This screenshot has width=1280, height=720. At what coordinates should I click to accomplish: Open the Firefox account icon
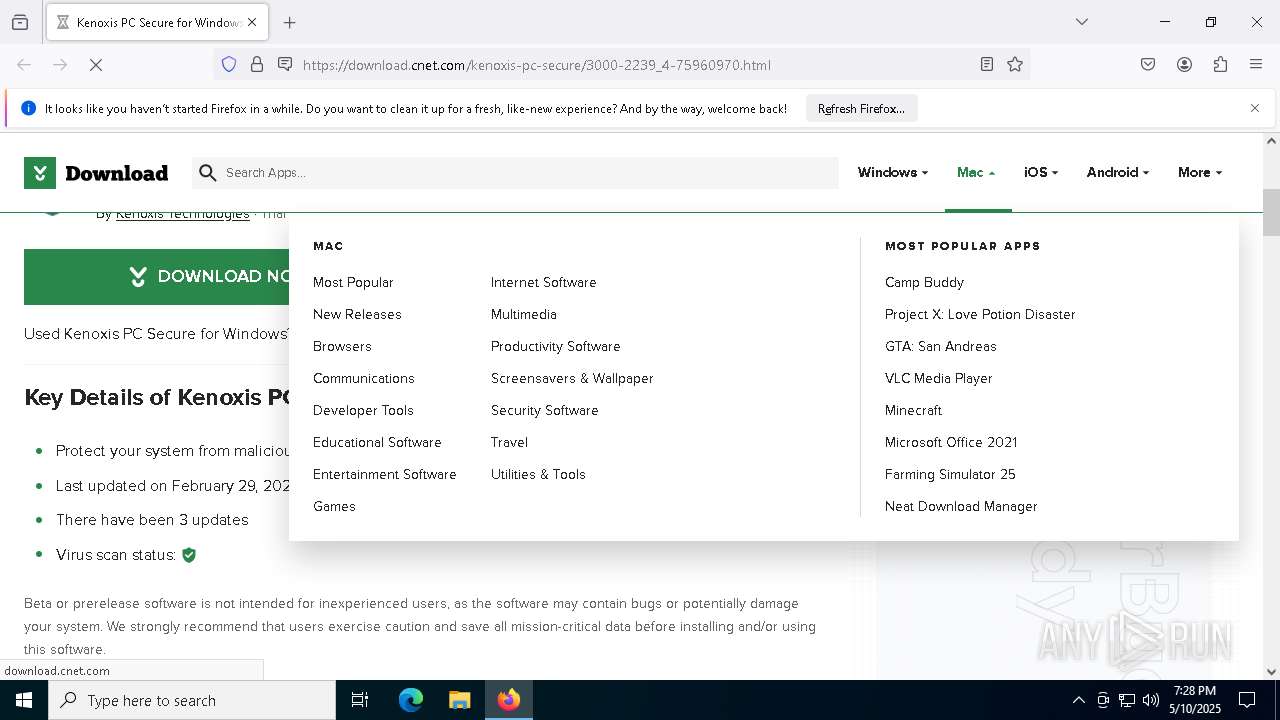[x=1184, y=65]
